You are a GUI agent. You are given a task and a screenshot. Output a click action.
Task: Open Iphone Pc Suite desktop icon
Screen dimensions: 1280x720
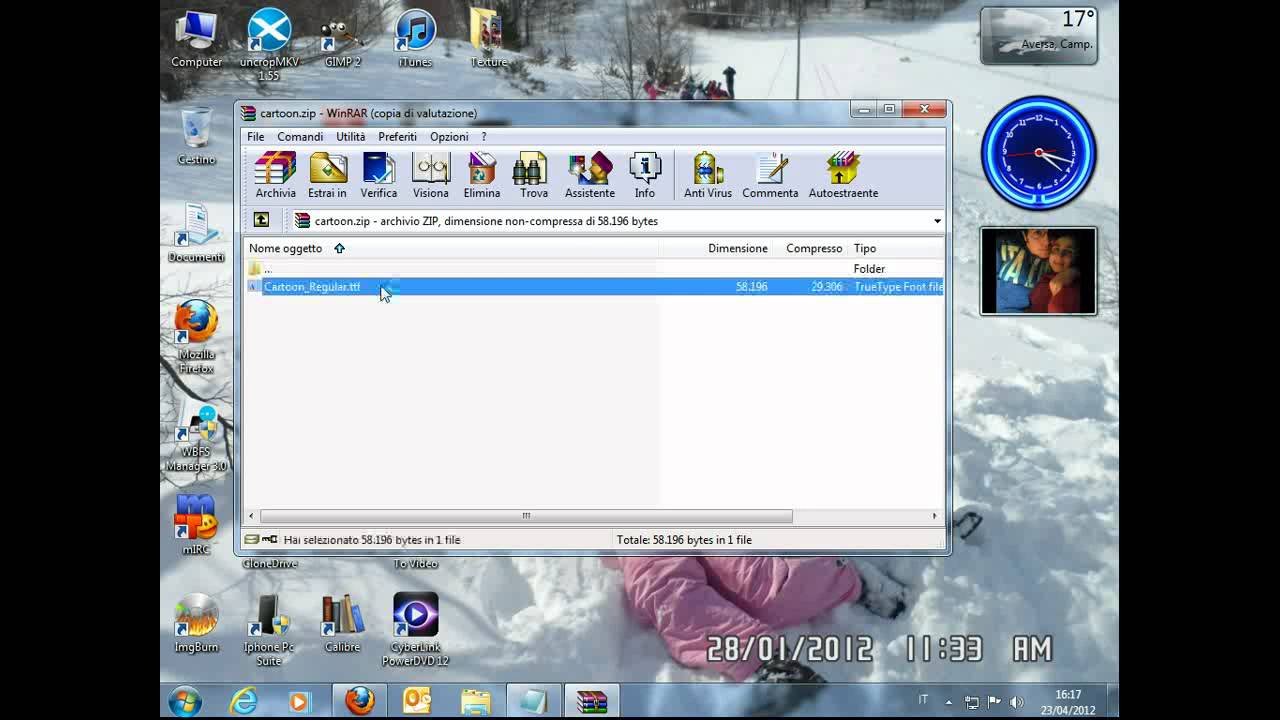(269, 630)
